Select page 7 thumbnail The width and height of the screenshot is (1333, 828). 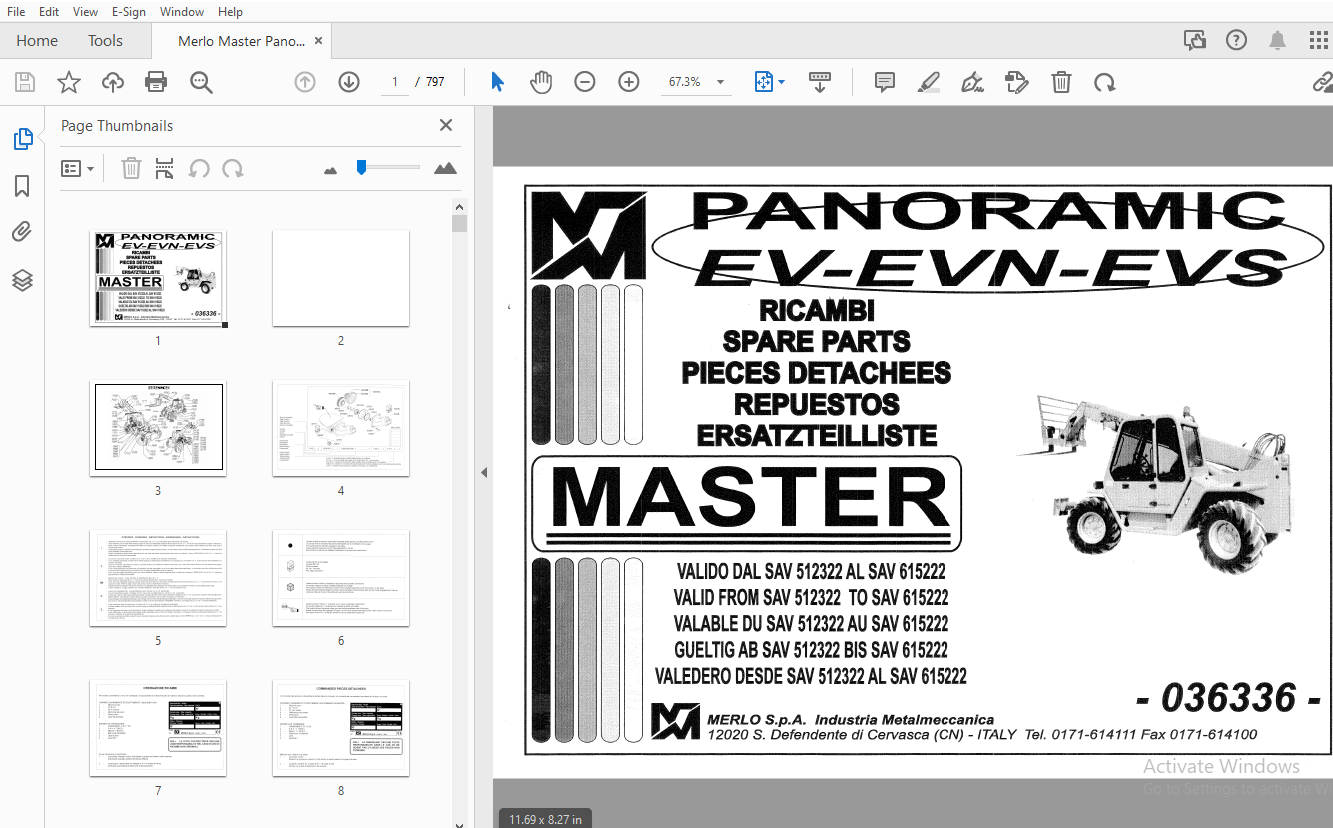click(x=158, y=728)
